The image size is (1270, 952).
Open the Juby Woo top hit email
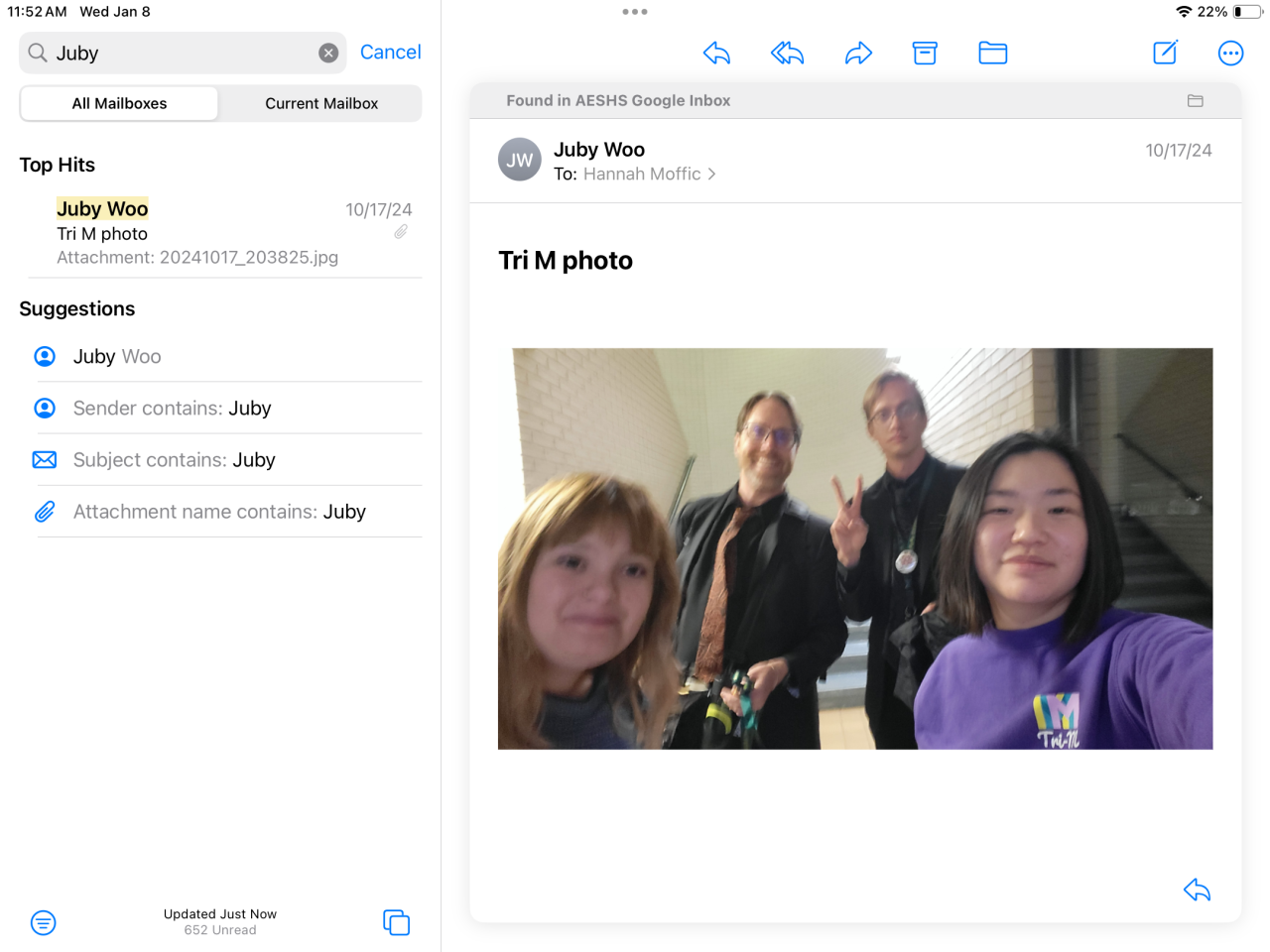220,233
